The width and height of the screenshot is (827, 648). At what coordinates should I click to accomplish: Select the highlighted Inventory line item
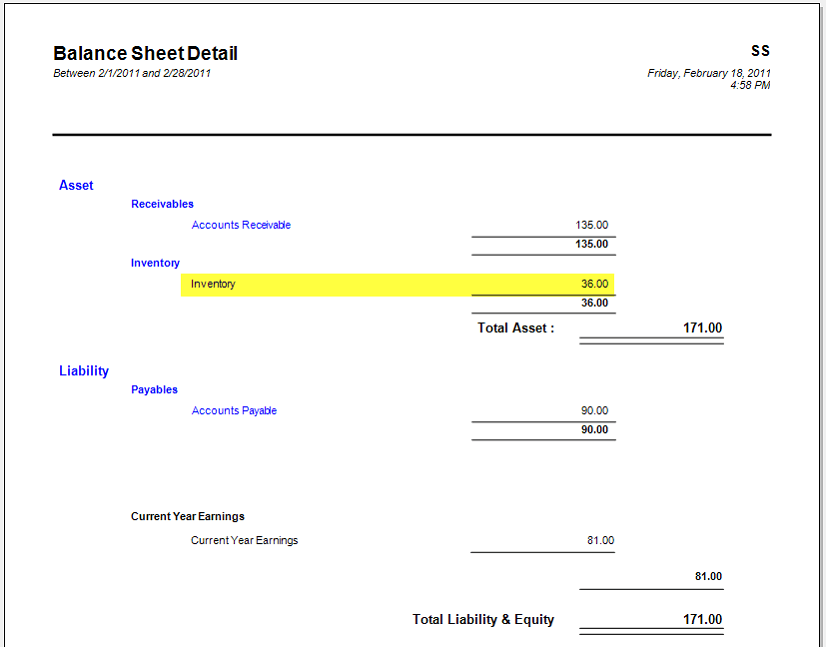point(213,284)
